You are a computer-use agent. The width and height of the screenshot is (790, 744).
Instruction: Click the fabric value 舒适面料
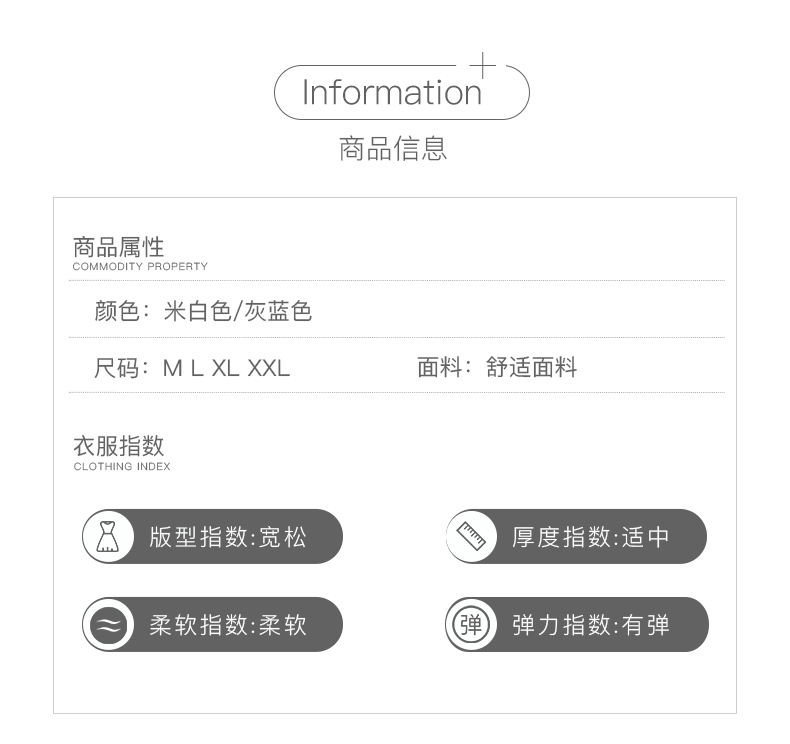point(532,367)
